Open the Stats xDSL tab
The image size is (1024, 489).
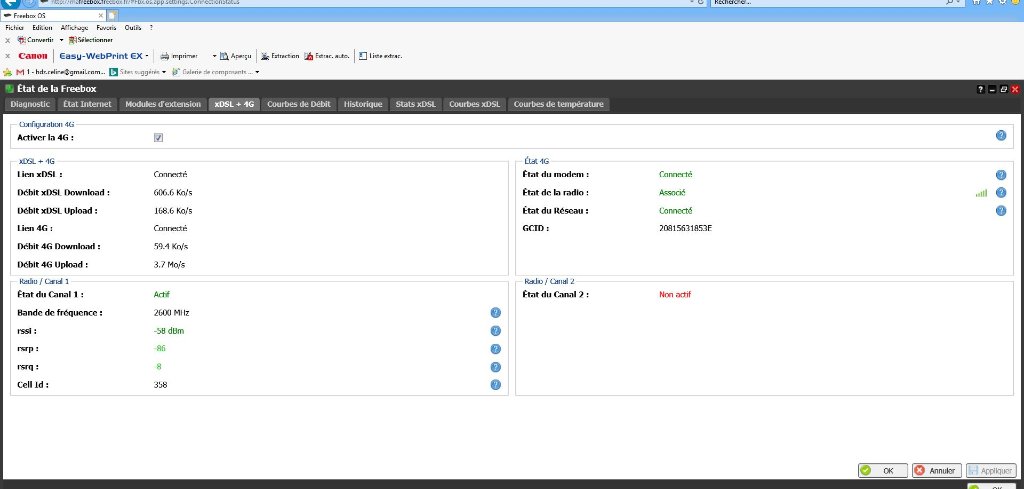(x=415, y=104)
